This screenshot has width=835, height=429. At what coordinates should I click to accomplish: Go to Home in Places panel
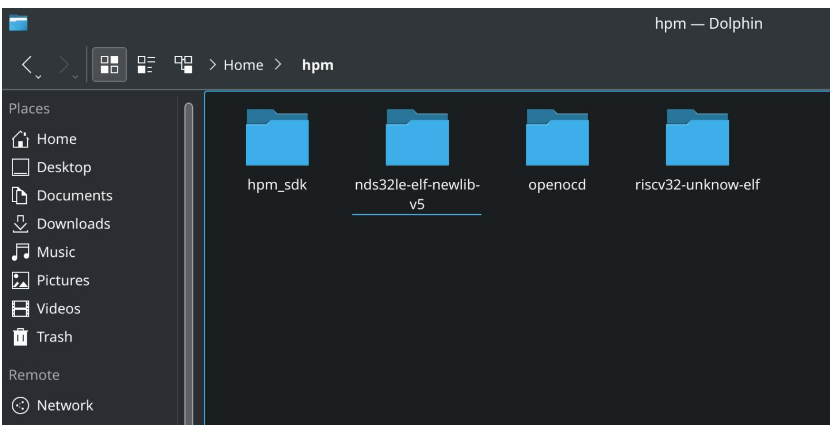point(56,139)
